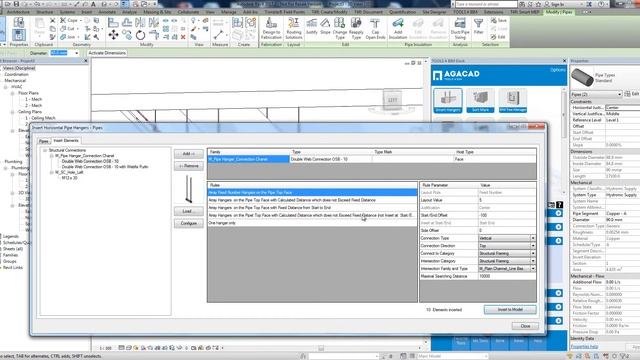Screen dimensions: 640x360
Task: Edit the Layout Value field
Action: coord(507,200)
